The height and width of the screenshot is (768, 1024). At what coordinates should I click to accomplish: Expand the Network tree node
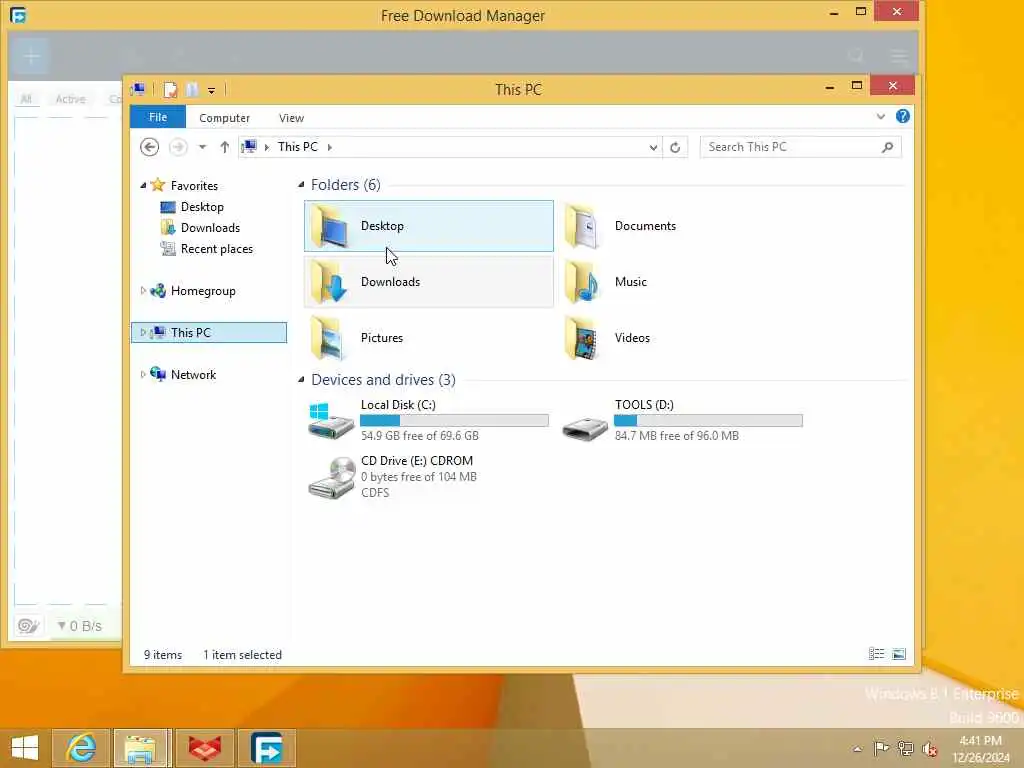(x=142, y=374)
